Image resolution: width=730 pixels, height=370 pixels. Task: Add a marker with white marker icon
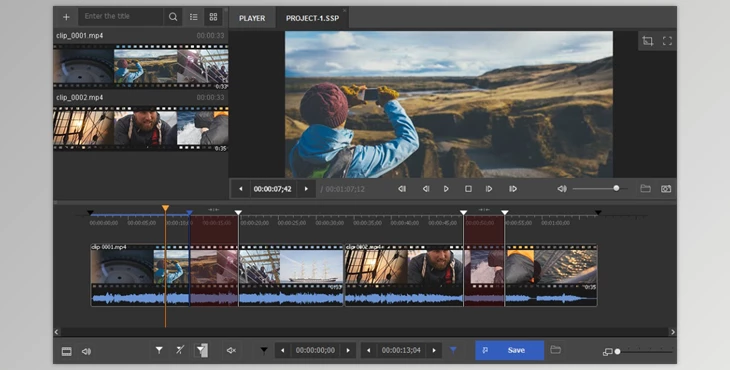pos(159,350)
